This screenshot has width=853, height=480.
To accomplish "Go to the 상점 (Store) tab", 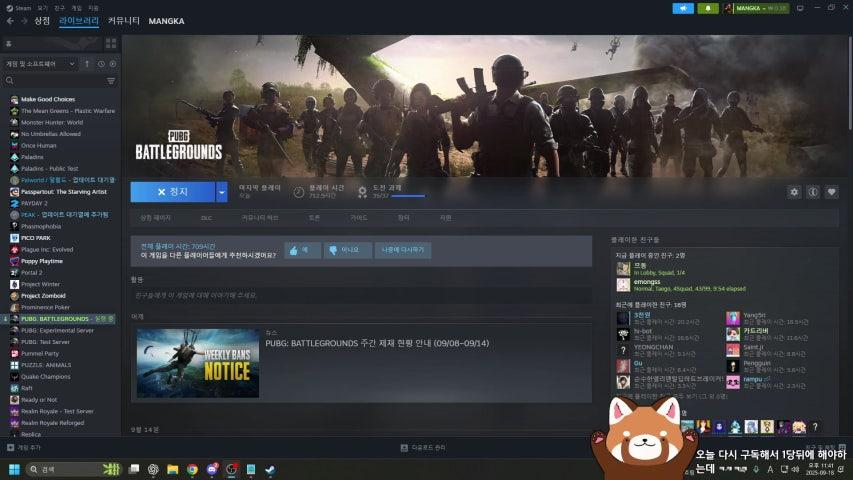I will point(42,21).
